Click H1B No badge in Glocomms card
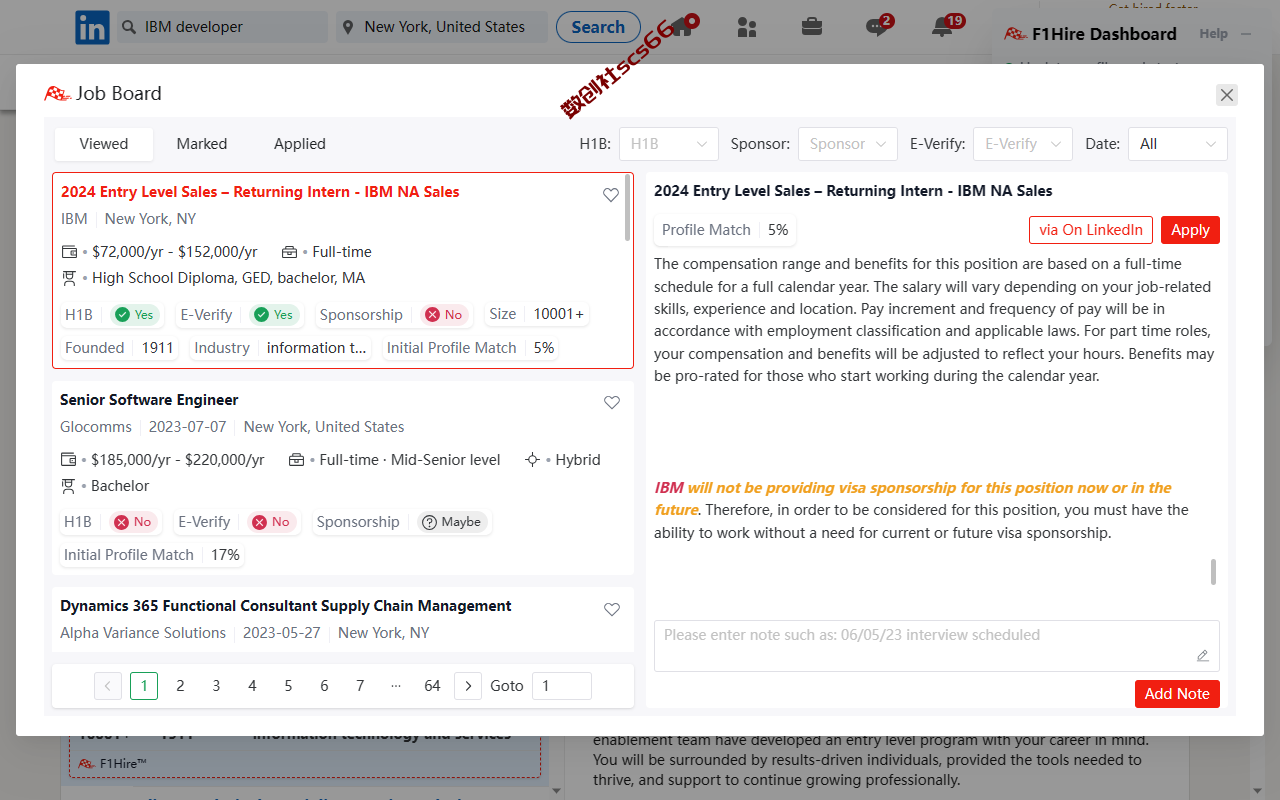 133,522
